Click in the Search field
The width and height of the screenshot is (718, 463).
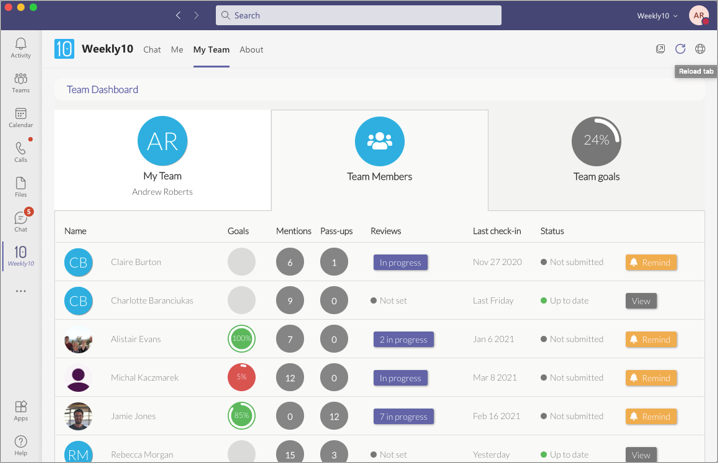pos(359,15)
